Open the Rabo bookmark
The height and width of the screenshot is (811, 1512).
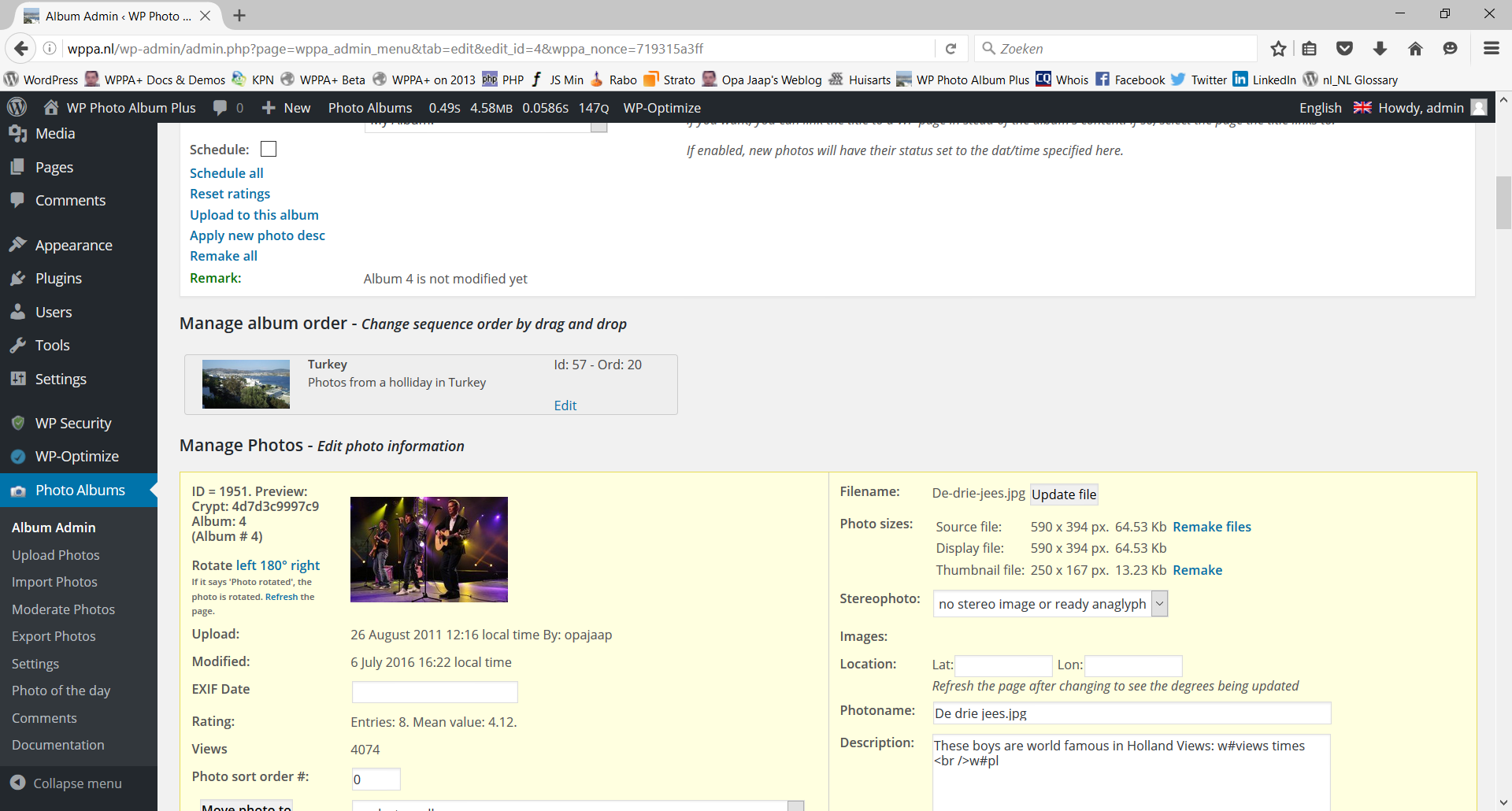click(613, 80)
